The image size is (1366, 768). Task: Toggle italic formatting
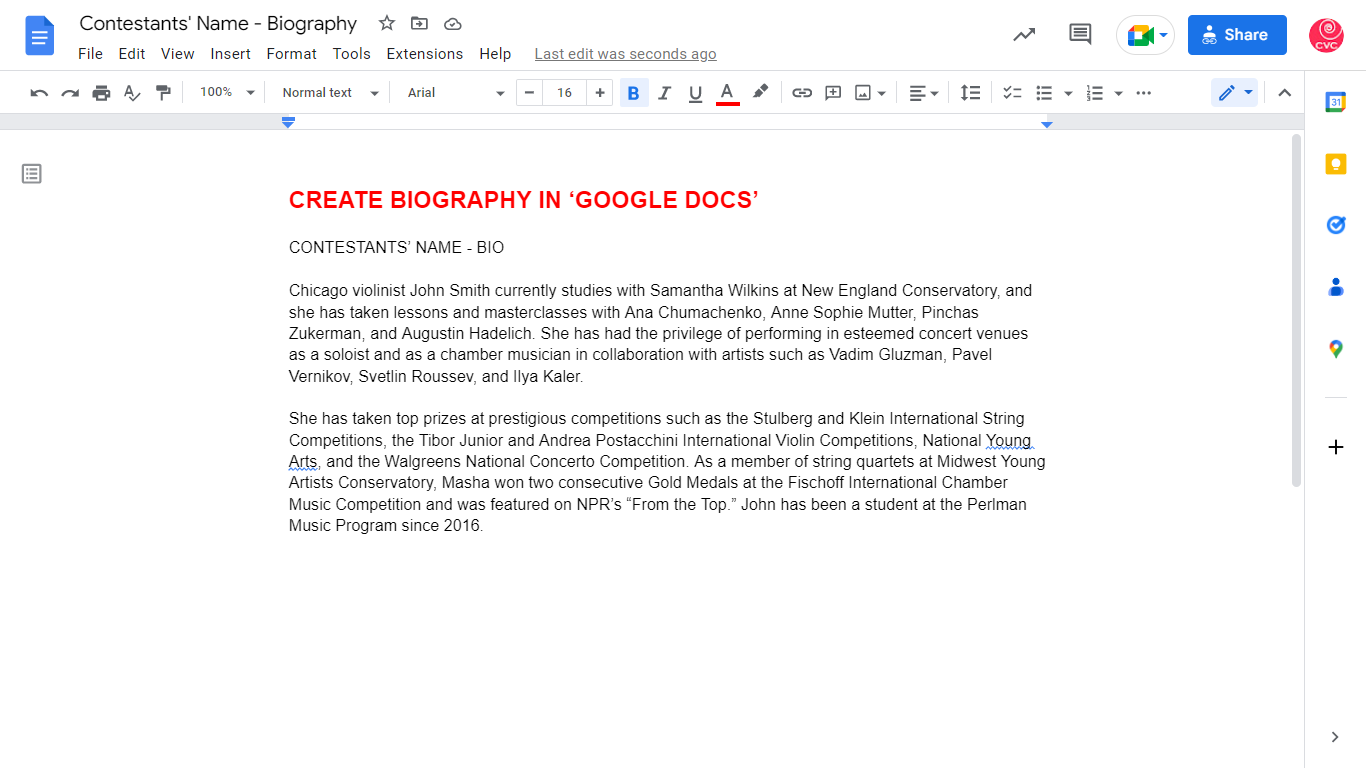(x=664, y=93)
